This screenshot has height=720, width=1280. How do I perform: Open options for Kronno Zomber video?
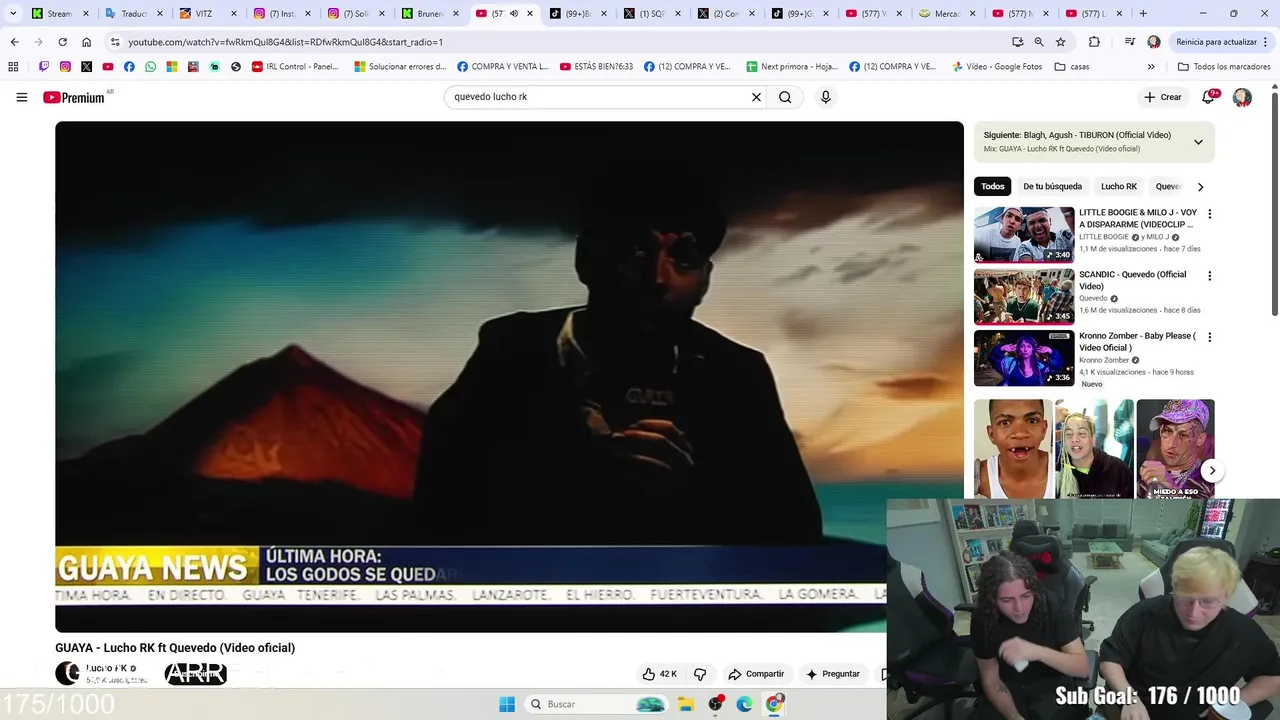1209,338
